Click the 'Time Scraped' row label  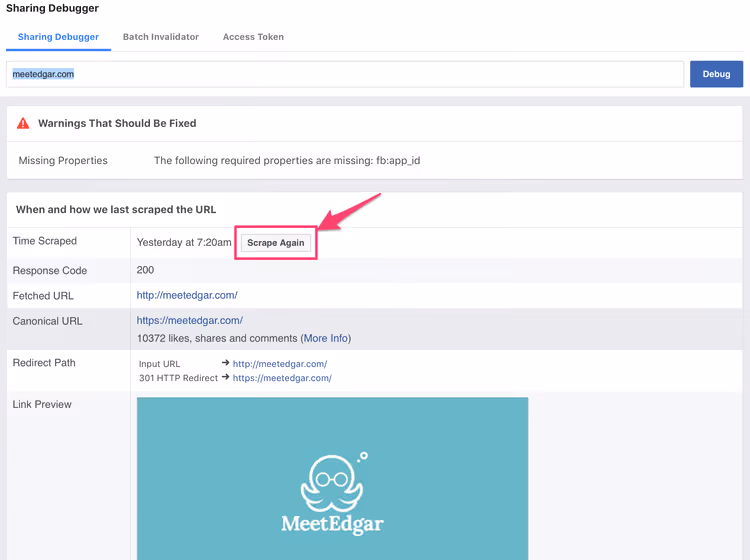44,241
